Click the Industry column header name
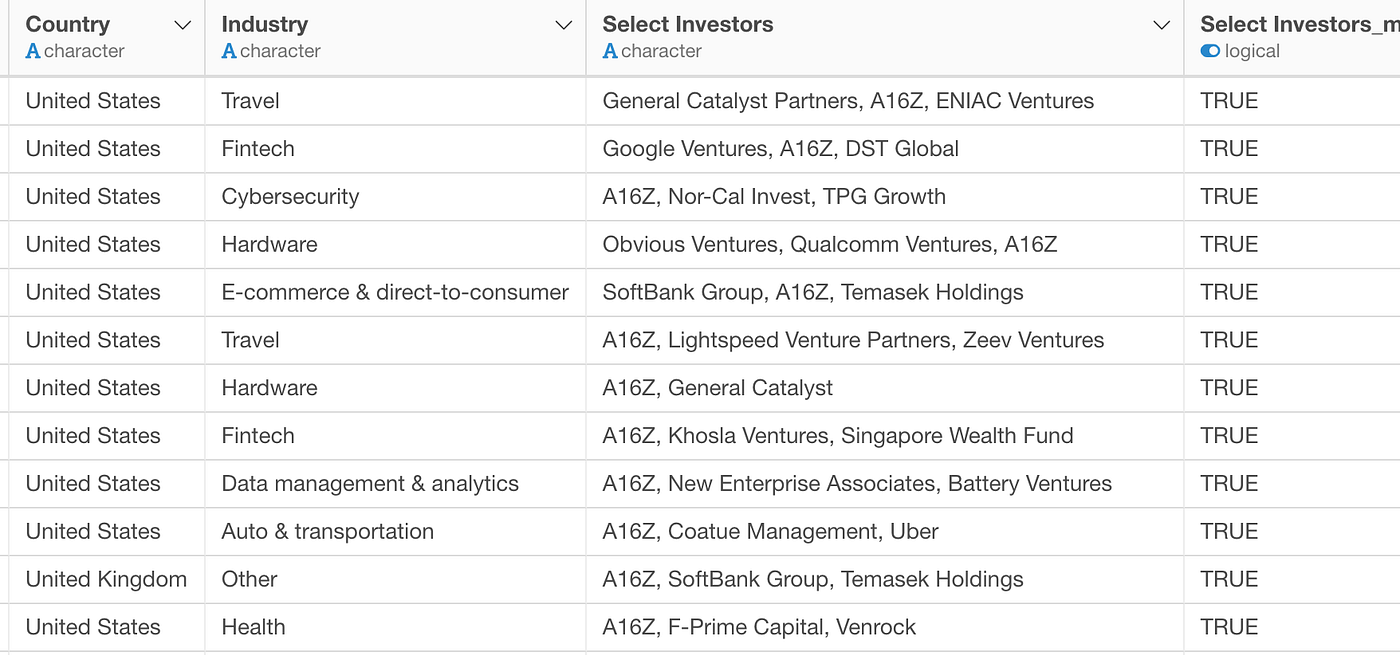This screenshot has height=655, width=1400. pyautogui.click(x=265, y=24)
